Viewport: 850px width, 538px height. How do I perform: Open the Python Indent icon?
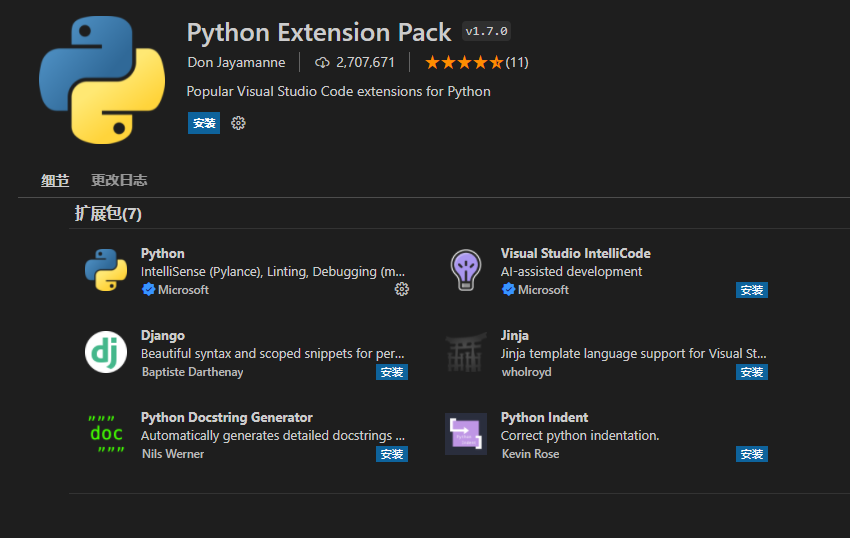[x=466, y=434]
